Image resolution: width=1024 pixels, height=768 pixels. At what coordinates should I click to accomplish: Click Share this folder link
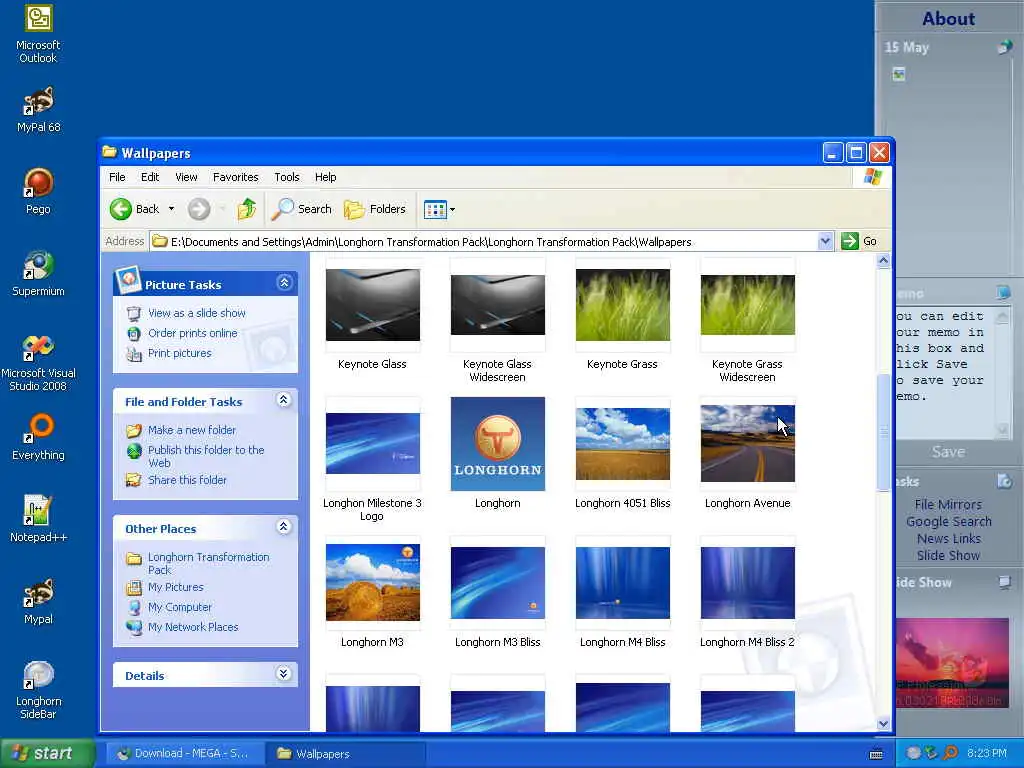point(187,480)
